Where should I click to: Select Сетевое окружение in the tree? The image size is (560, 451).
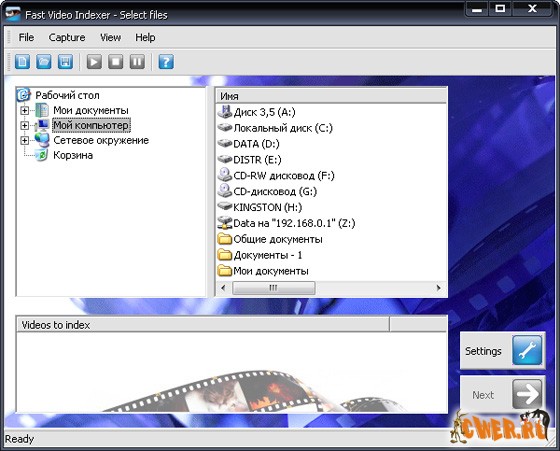pos(101,140)
